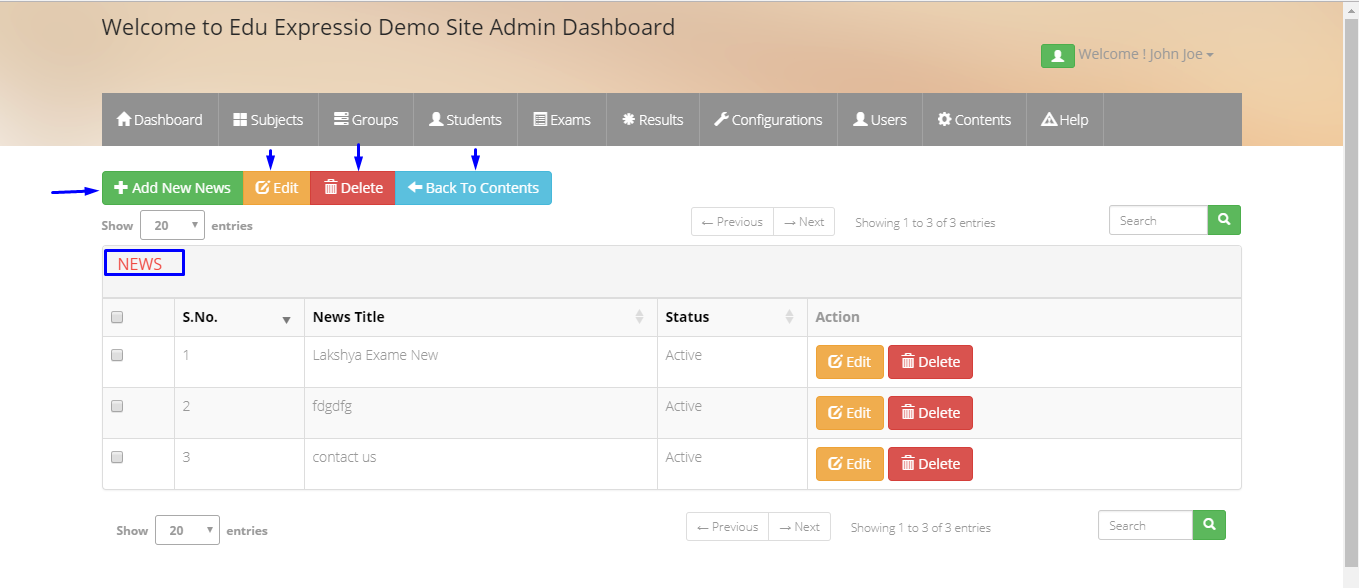Expand the Welcome John Joe user menu
This screenshot has height=588, width=1359.
pos(1146,55)
